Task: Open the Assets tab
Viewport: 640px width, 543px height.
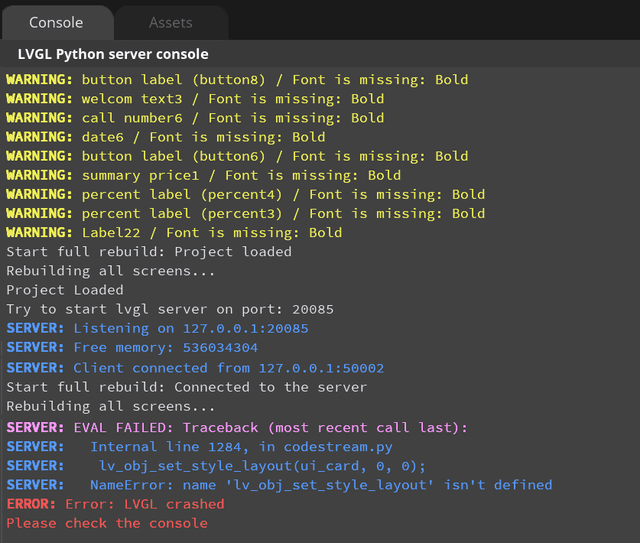Action: click(171, 22)
